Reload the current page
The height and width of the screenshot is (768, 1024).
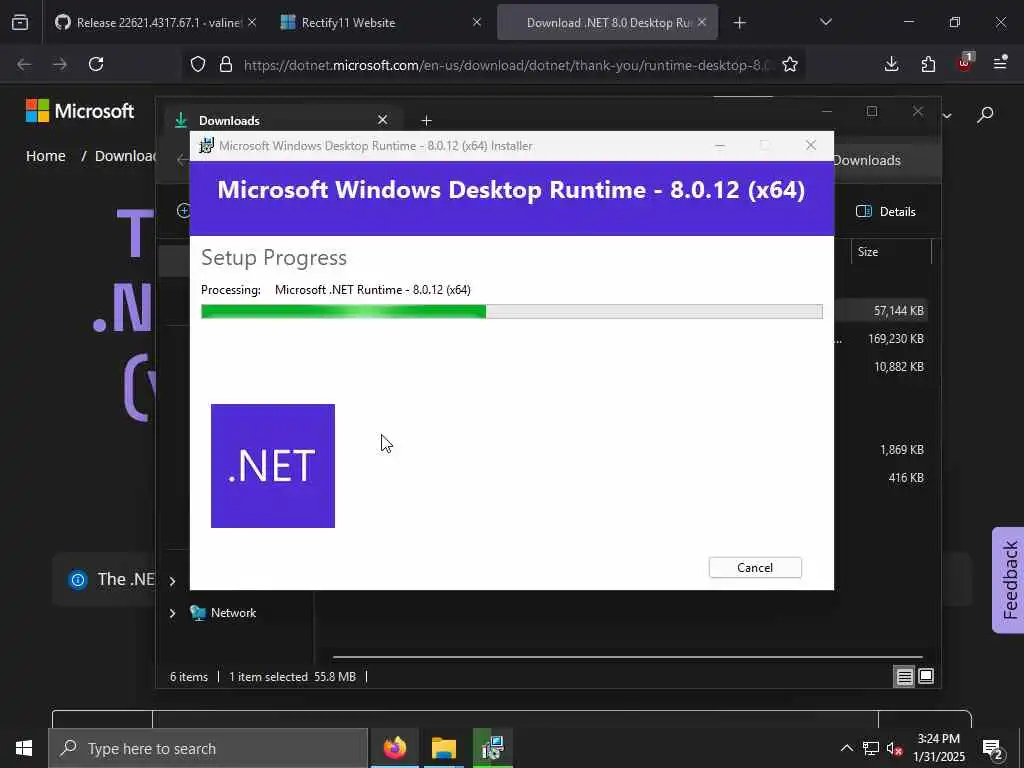click(x=96, y=64)
